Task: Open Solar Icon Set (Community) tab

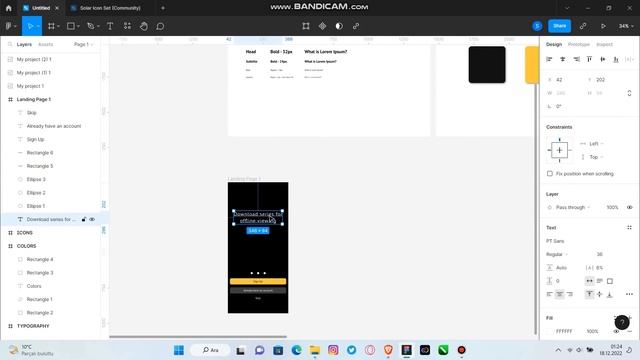Action: [x=109, y=8]
